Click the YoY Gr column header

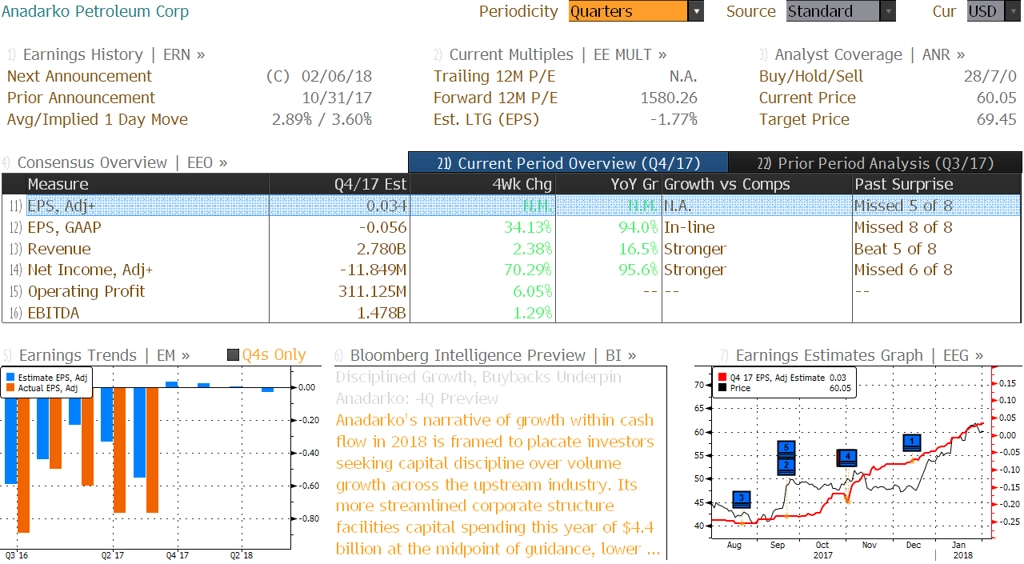(609, 184)
